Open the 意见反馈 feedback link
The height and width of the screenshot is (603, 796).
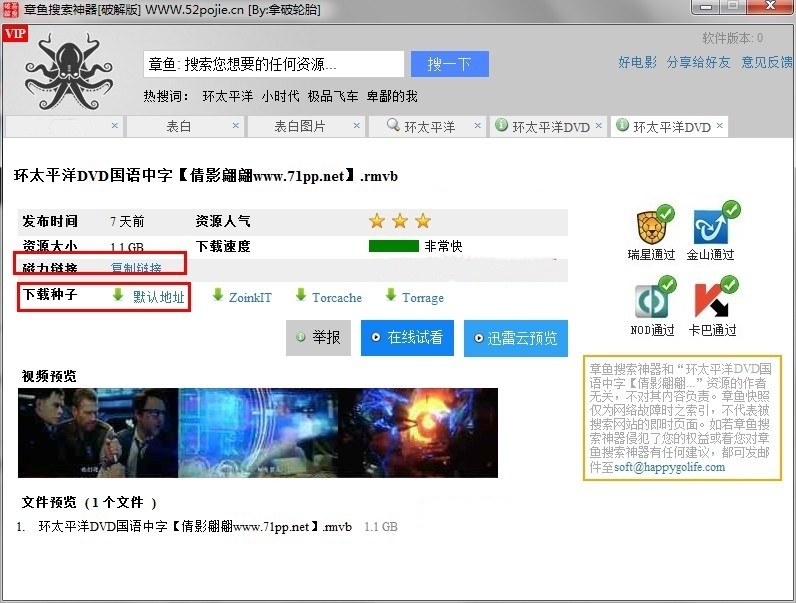[x=767, y=62]
